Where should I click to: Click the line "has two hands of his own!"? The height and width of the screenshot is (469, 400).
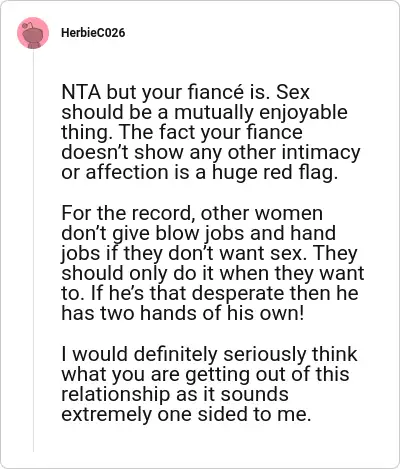183,313
